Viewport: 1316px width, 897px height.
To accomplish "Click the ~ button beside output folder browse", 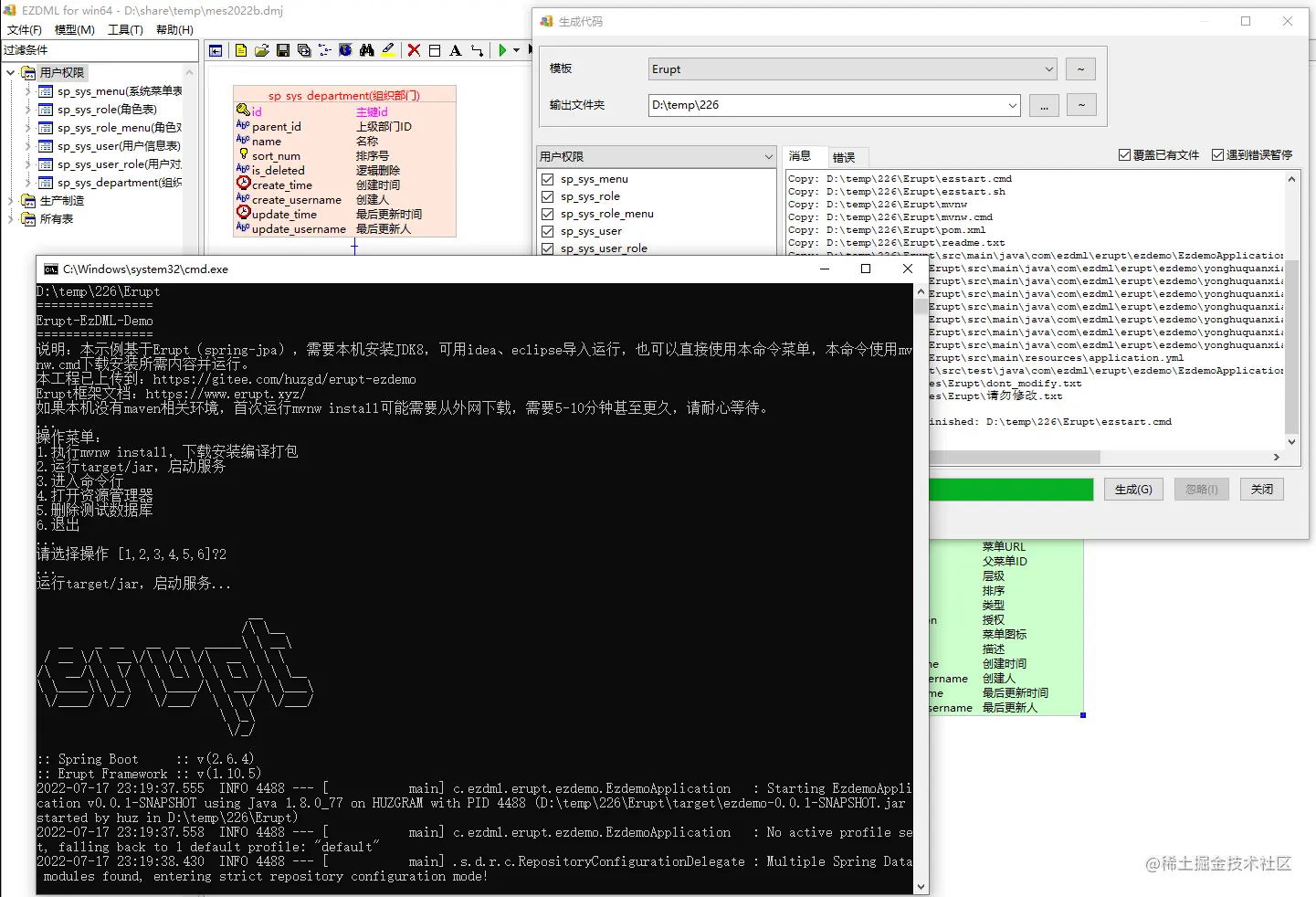I will pyautogui.click(x=1081, y=106).
